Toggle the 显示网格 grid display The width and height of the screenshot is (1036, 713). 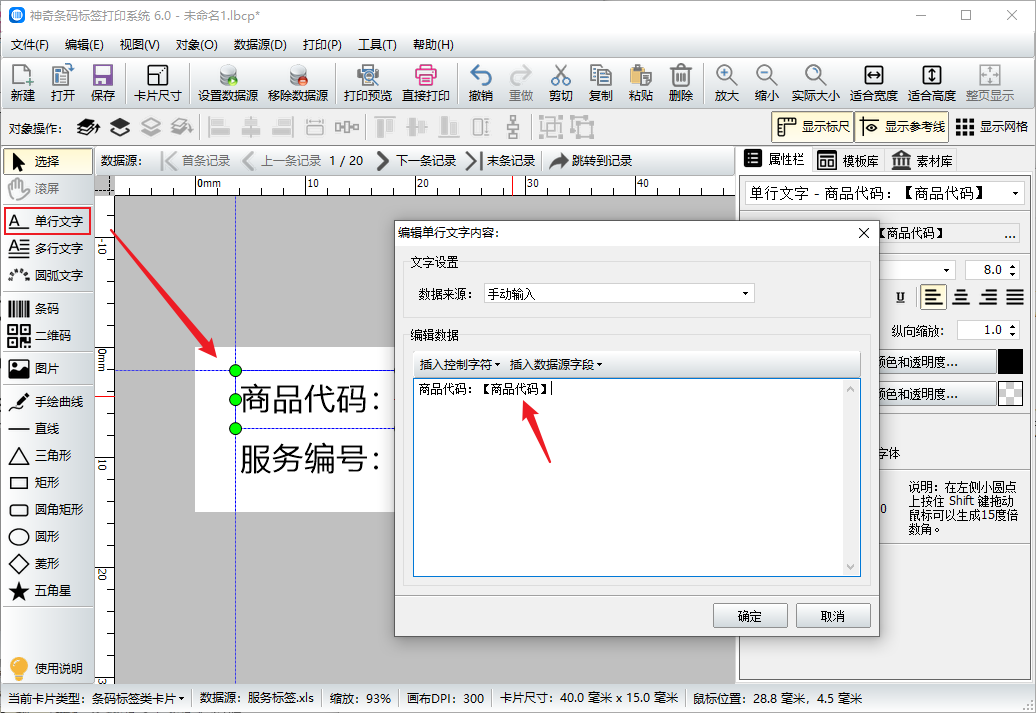pos(991,127)
